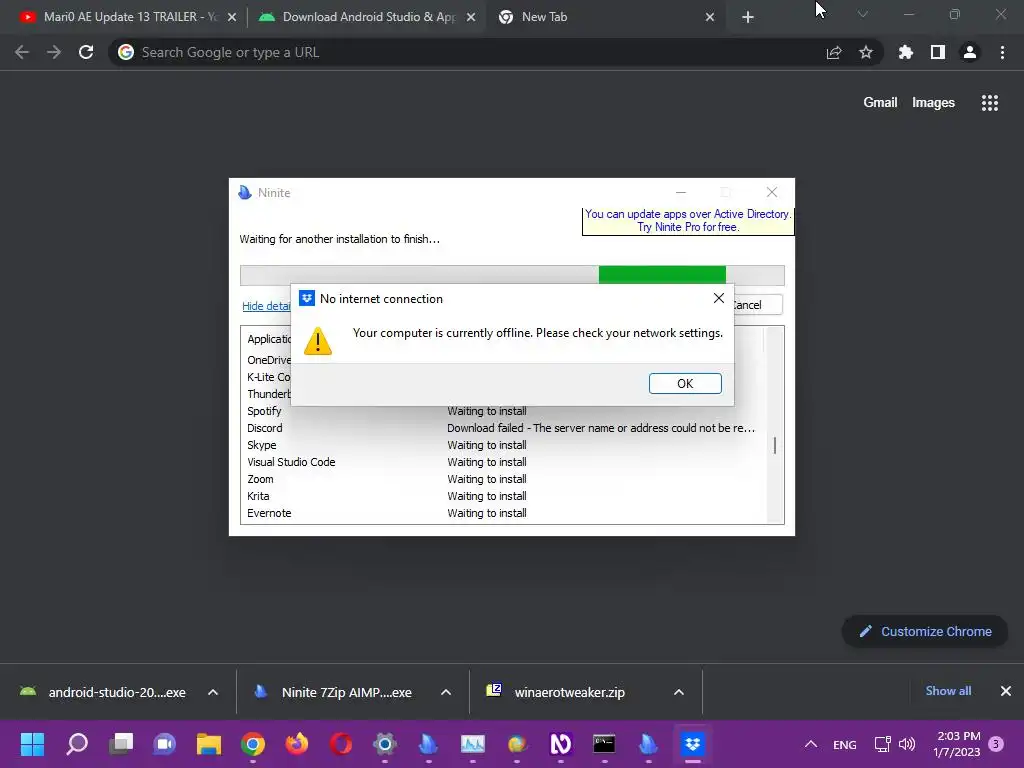Viewport: 1024px width, 768px height.
Task: Bookmark this page with star icon
Action: (x=866, y=52)
